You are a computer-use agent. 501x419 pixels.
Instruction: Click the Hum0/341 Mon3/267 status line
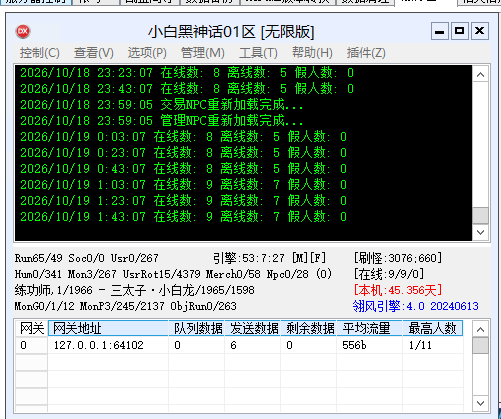(x=173, y=274)
